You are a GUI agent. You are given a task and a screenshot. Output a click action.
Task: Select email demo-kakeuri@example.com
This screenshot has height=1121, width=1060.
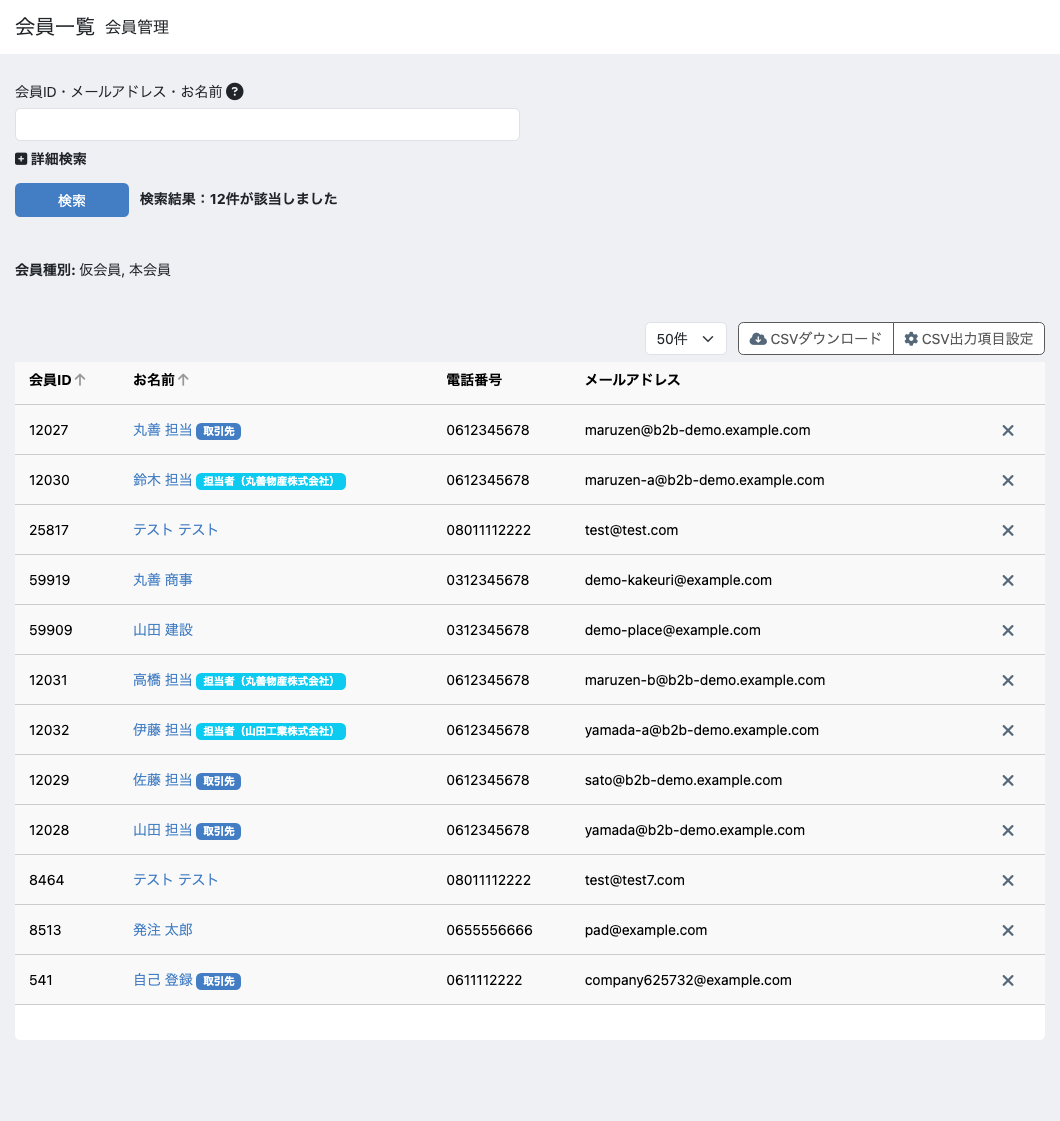[678, 580]
